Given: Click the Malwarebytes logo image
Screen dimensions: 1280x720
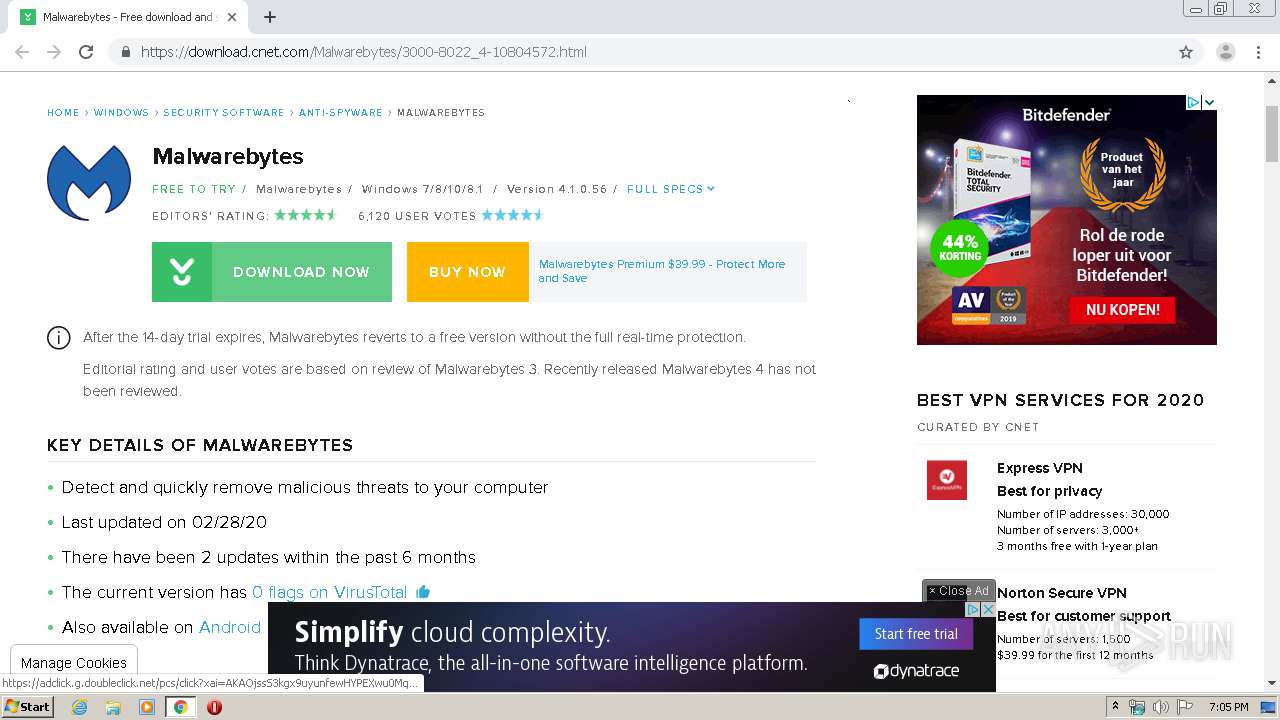Looking at the screenshot, I should [x=89, y=182].
